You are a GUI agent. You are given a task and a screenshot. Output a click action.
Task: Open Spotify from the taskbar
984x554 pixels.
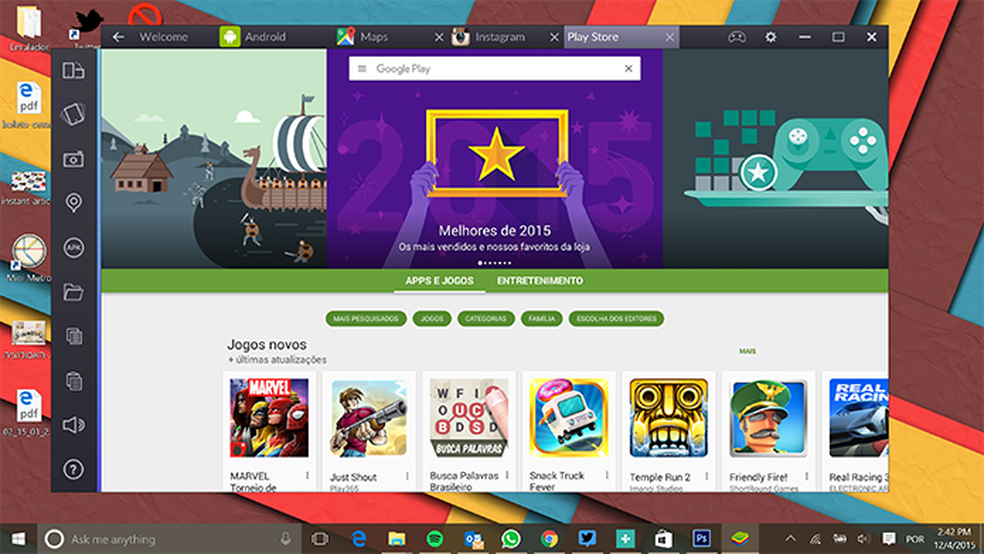pyautogui.click(x=434, y=538)
